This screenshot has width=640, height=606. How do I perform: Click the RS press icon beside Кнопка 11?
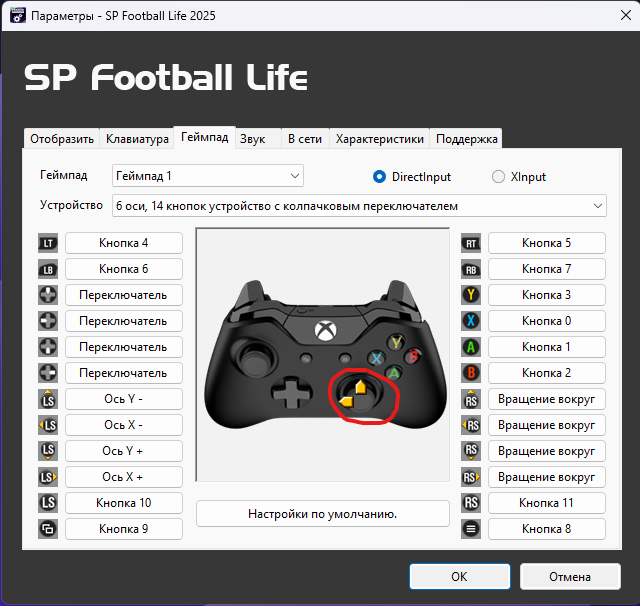tap(471, 503)
